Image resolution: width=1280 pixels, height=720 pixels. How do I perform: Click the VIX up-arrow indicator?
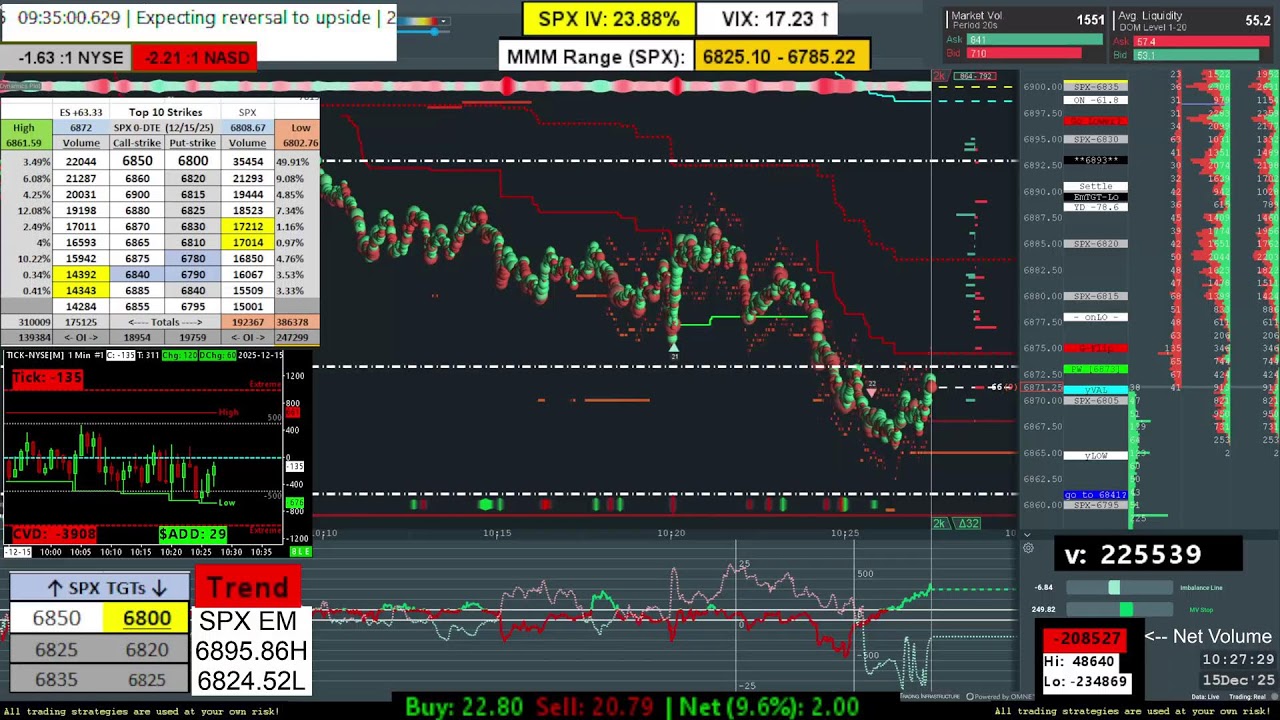click(x=824, y=19)
